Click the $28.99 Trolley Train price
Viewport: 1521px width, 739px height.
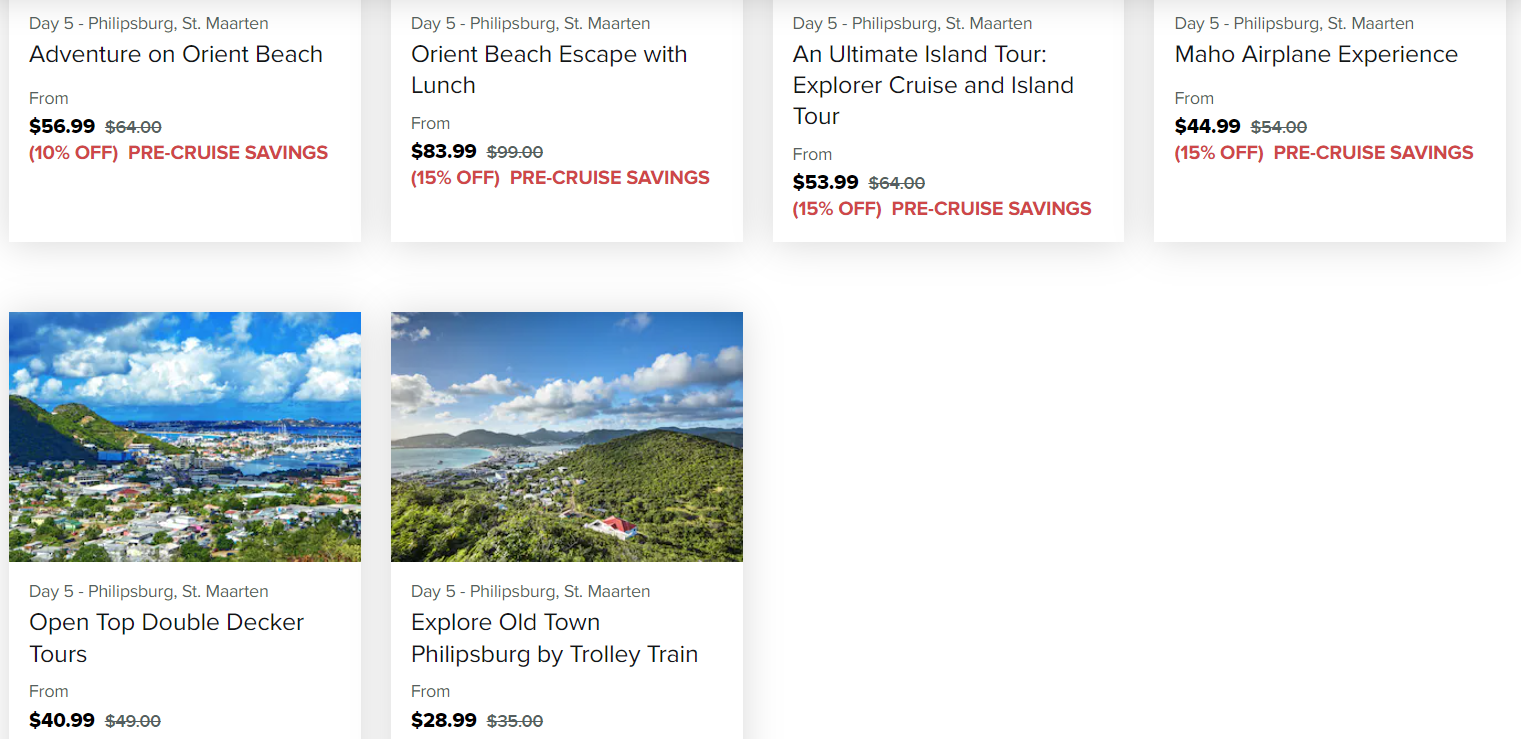[x=444, y=719]
